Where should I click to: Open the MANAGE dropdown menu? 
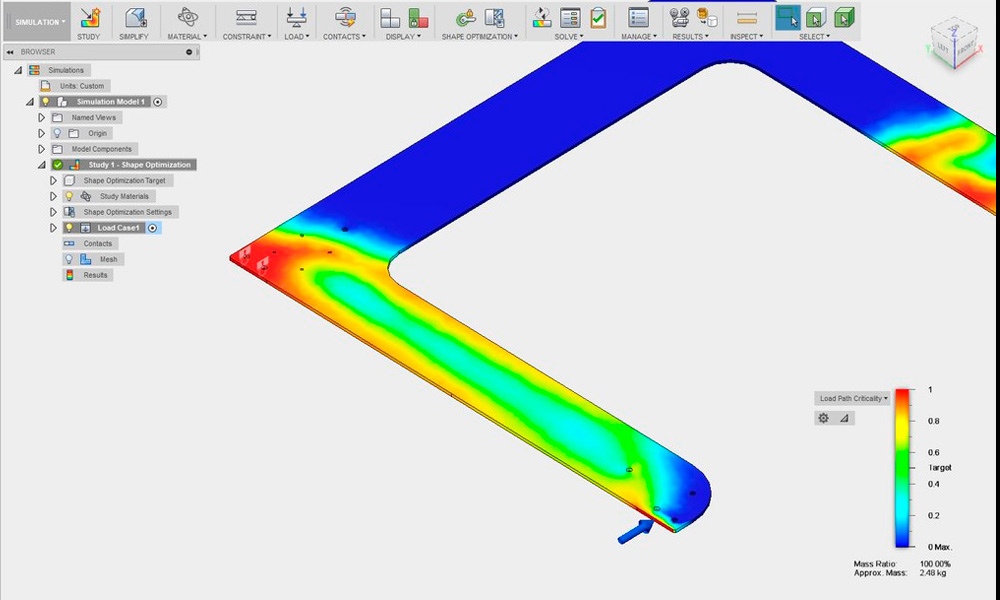[638, 36]
